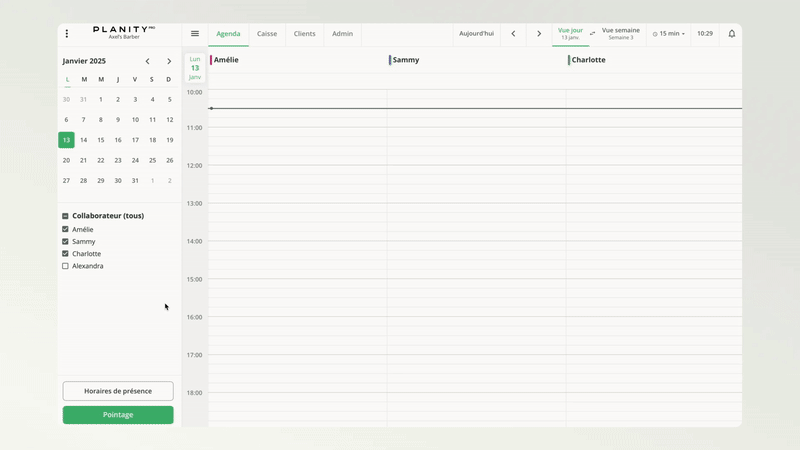Screen dimensions: 800x450
Task: Show previous month in mini calendar
Action: (148, 61)
